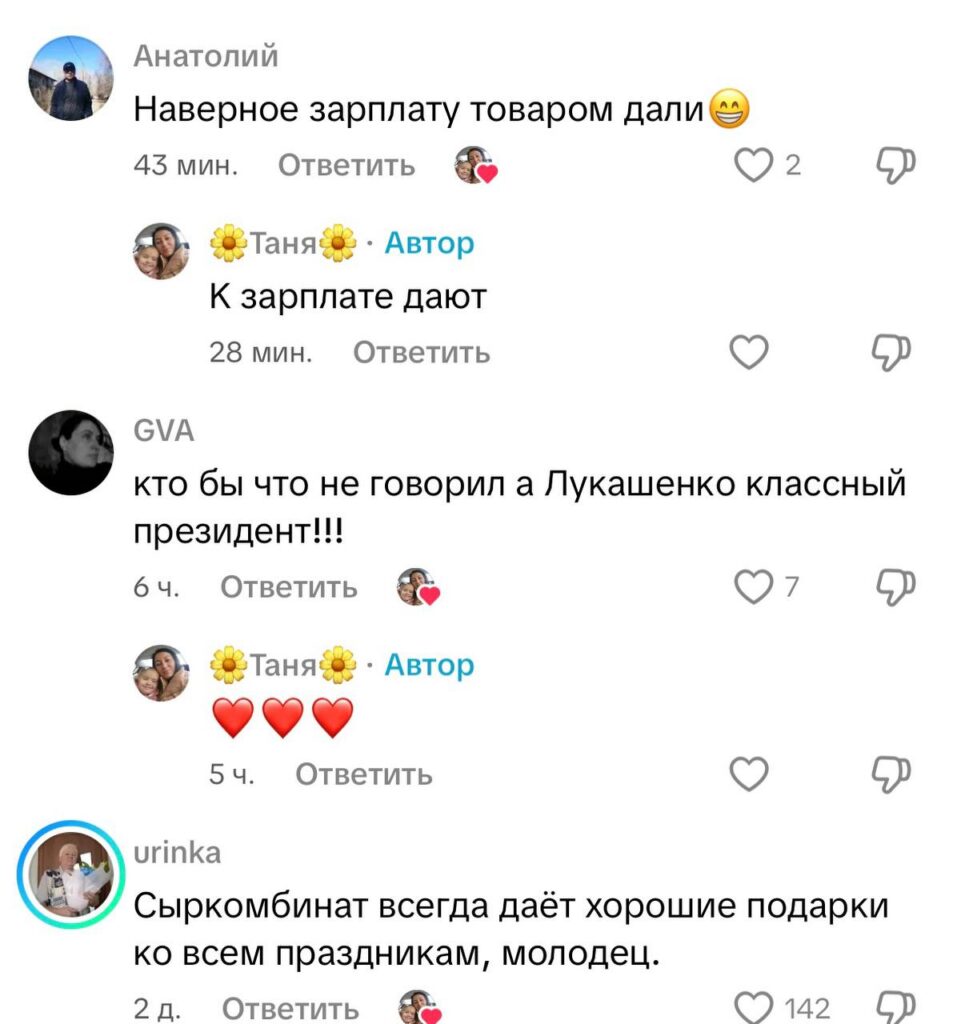Dislike Таня's three hearts reply
This screenshot has height=1024, width=953.
pos(891,775)
